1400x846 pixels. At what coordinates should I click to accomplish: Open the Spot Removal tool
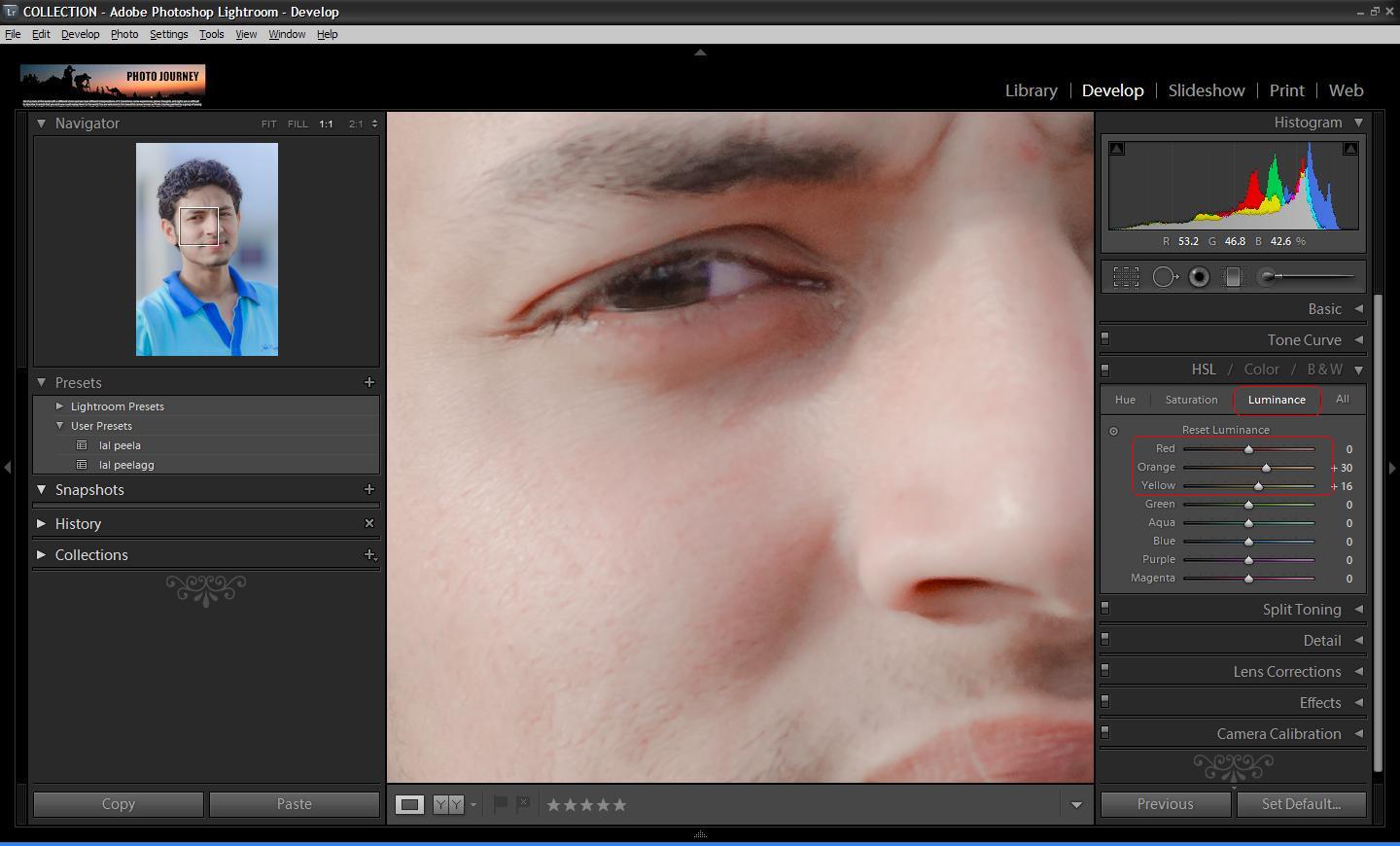click(1165, 277)
